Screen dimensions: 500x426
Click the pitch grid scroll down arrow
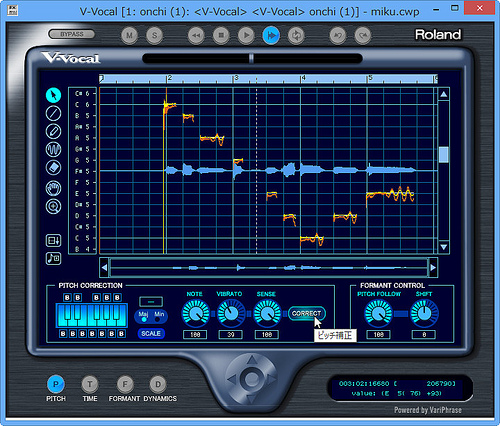pos(444,247)
